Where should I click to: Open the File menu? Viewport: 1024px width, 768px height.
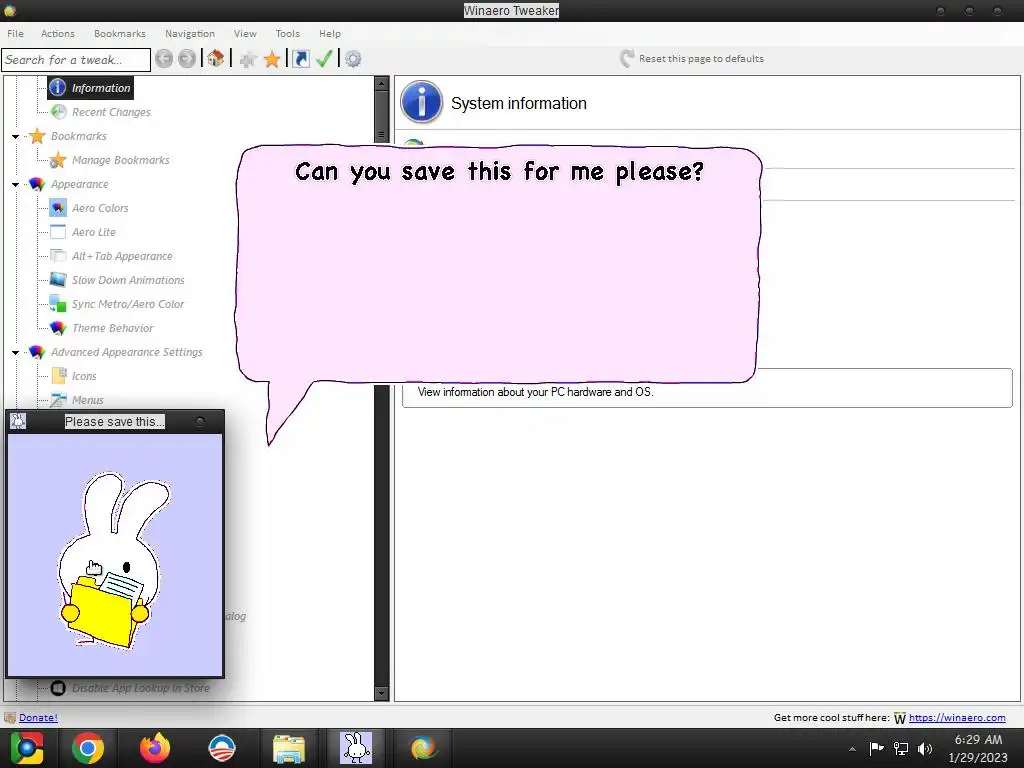pos(15,33)
